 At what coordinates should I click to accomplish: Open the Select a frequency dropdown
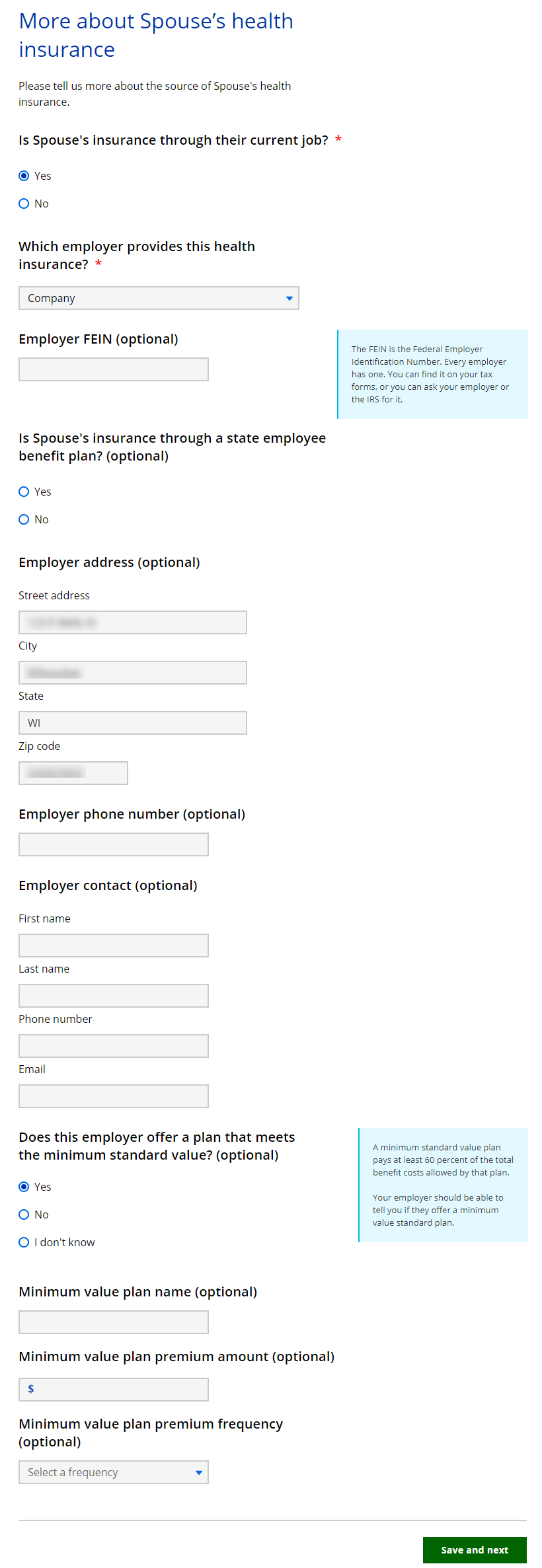[x=114, y=1472]
